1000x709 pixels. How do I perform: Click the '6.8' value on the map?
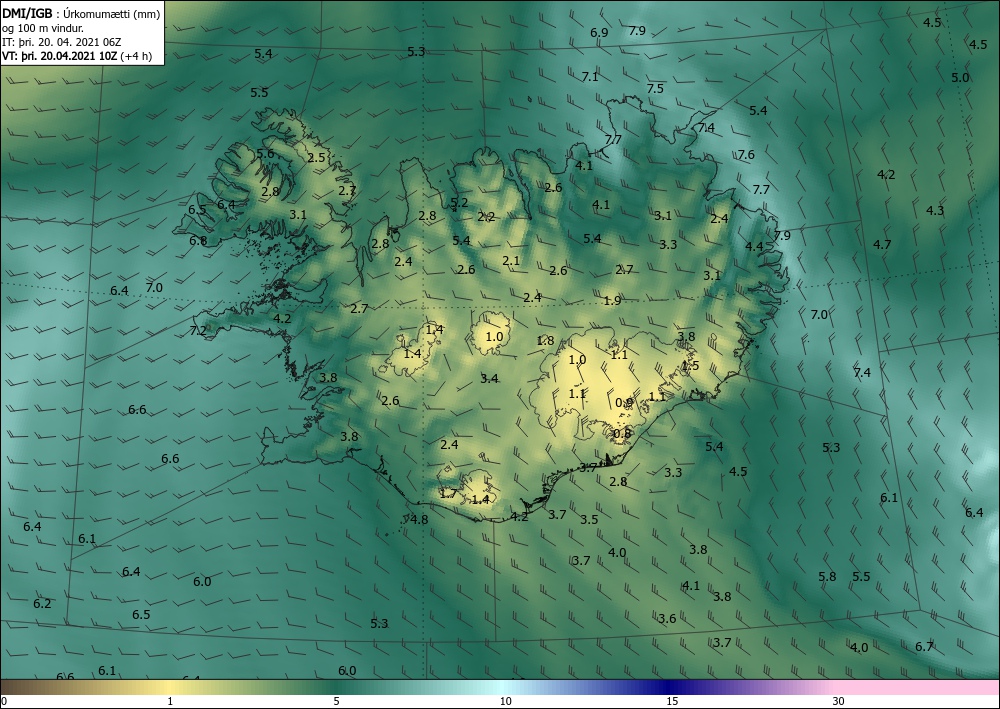coord(198,240)
